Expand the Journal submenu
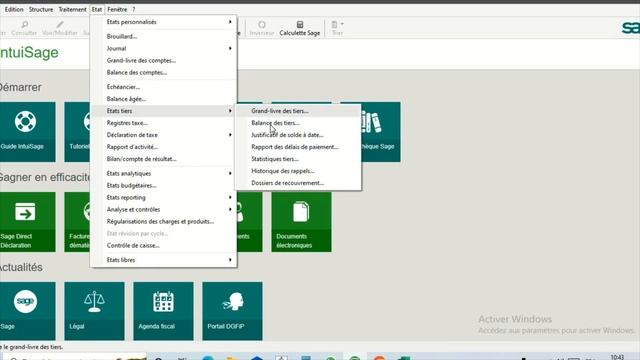The height and width of the screenshot is (360, 640). pyautogui.click(x=163, y=48)
